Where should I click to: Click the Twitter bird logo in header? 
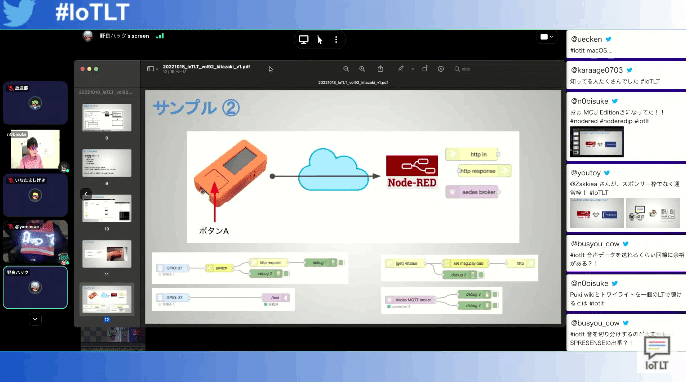click(18, 12)
